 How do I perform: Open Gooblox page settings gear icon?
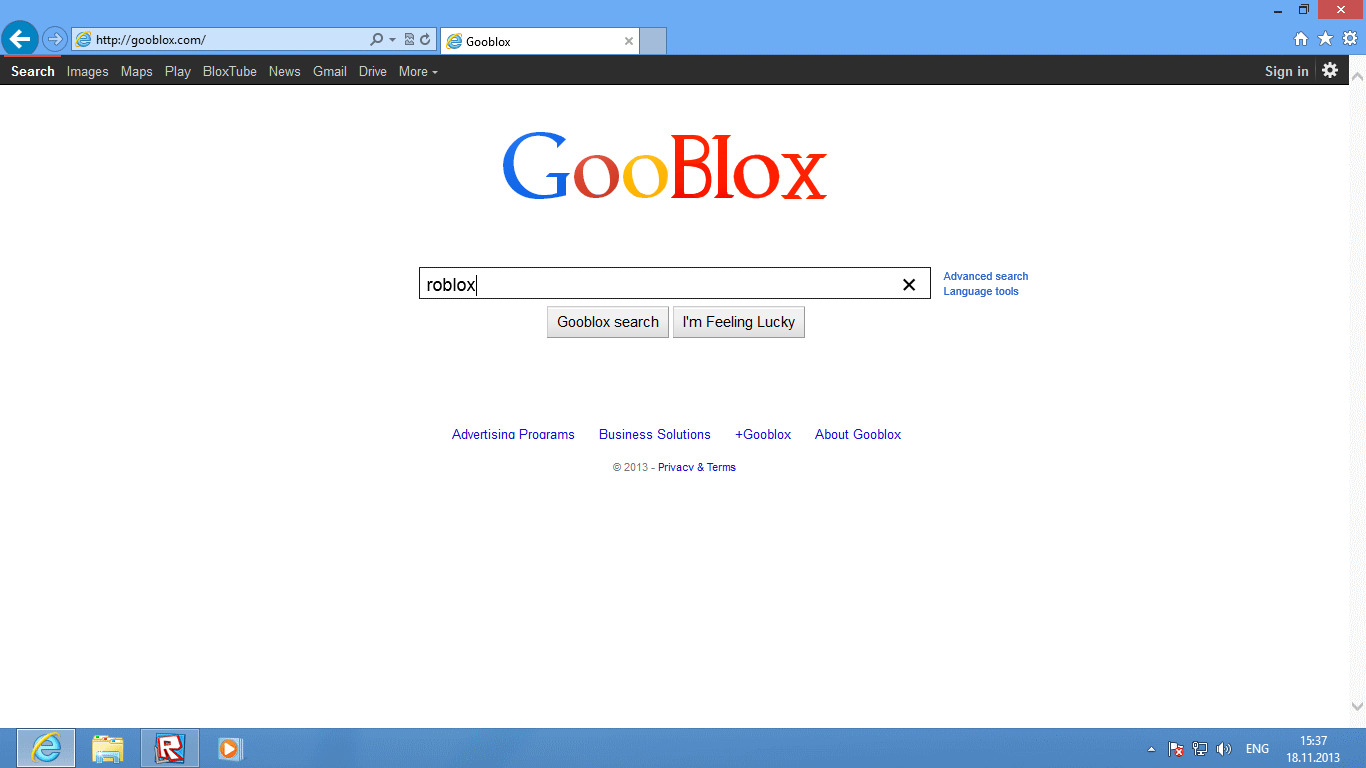click(1330, 70)
